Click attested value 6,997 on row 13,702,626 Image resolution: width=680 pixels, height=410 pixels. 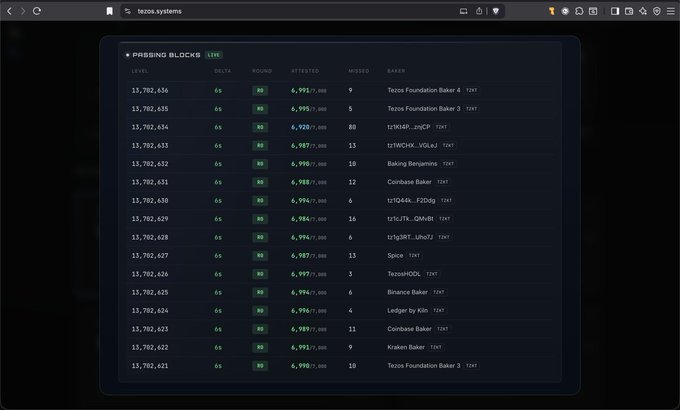pos(300,274)
